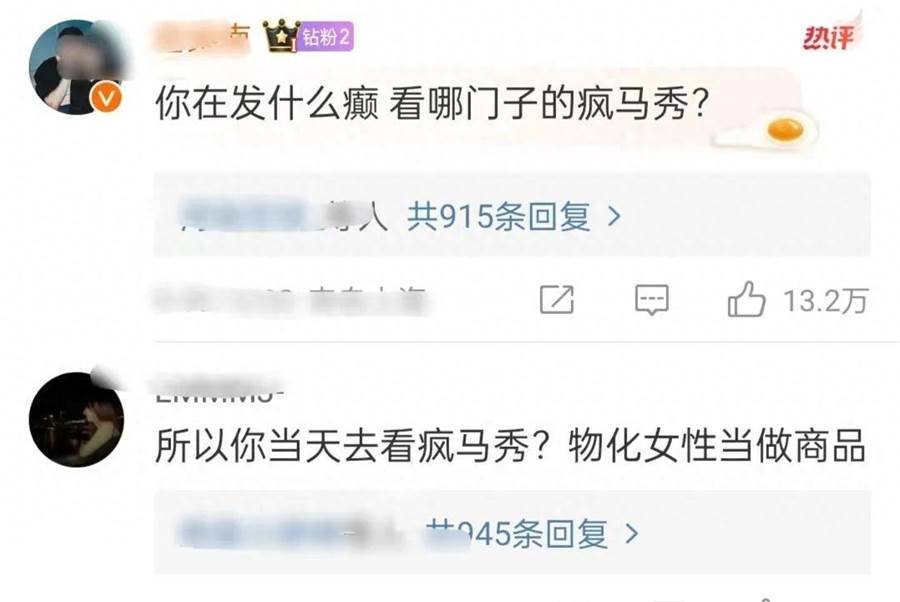900x602 pixels.
Task: Select comment 所以你当天去看疯马秀
Action: (342, 446)
